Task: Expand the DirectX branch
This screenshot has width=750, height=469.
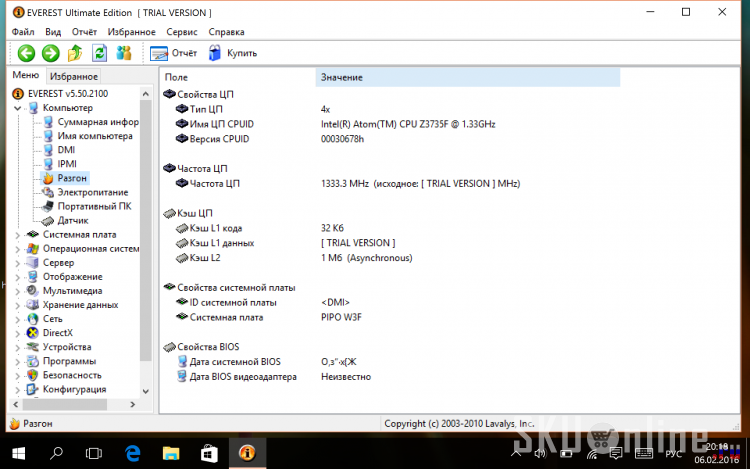Action: pos(17,333)
